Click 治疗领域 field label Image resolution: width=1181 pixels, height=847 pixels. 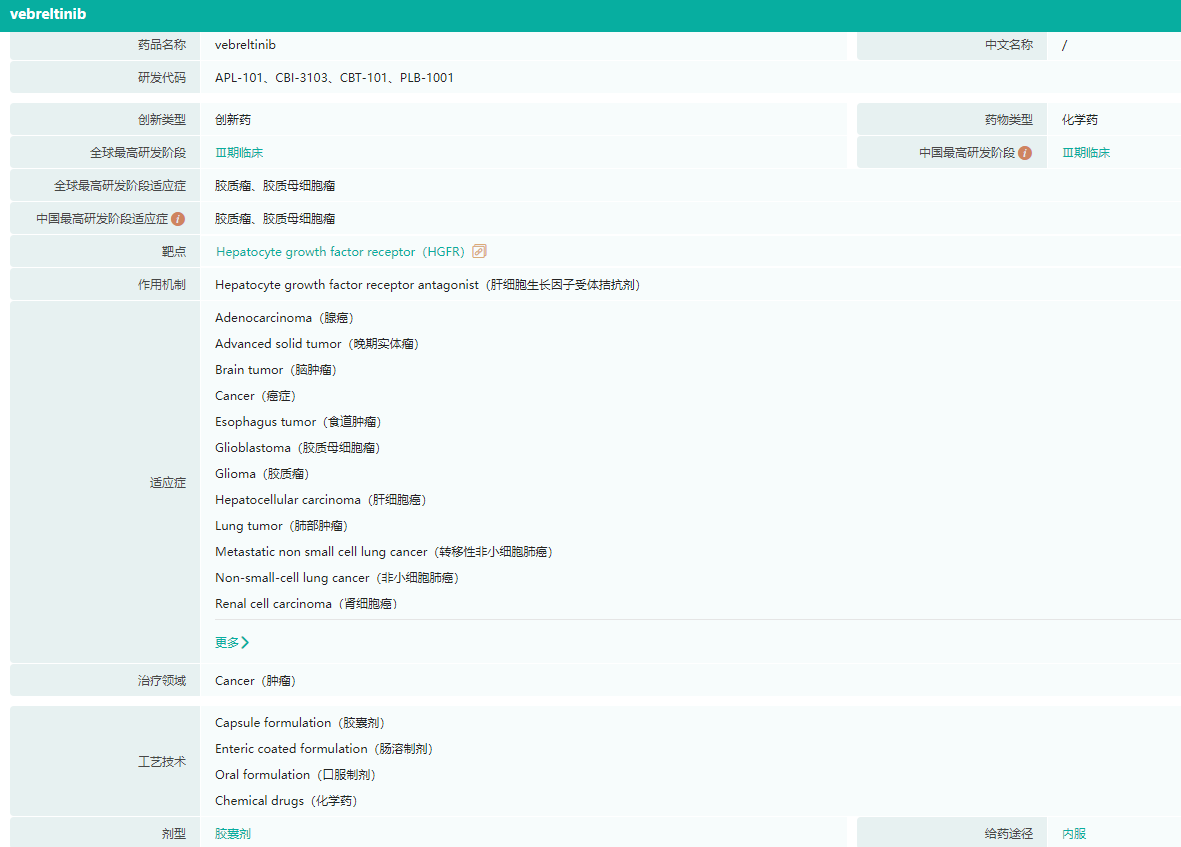coord(162,681)
